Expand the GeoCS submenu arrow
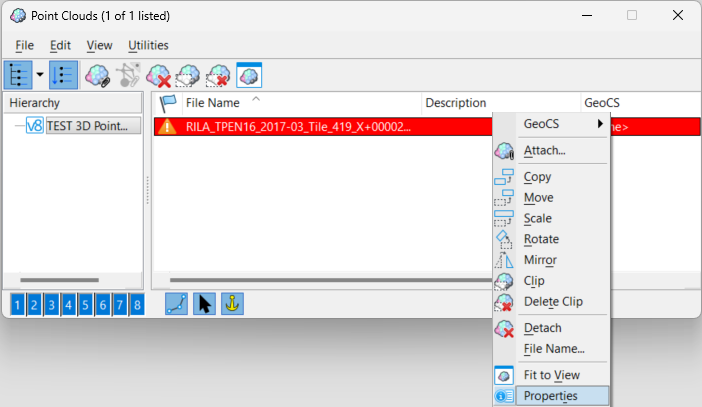This screenshot has height=407, width=702. 600,124
